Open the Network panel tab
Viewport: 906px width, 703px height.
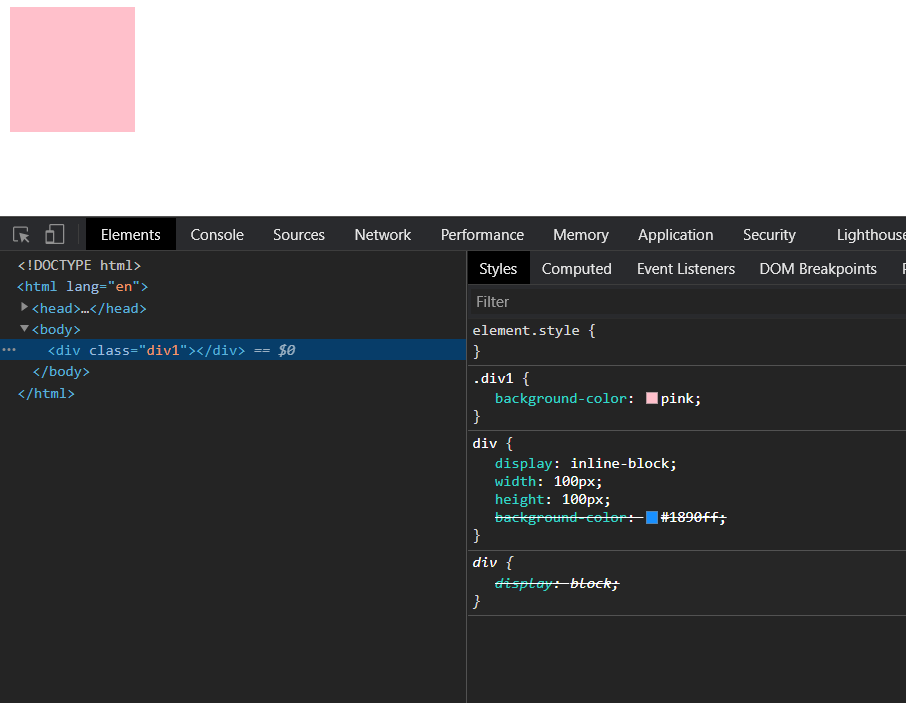[382, 235]
